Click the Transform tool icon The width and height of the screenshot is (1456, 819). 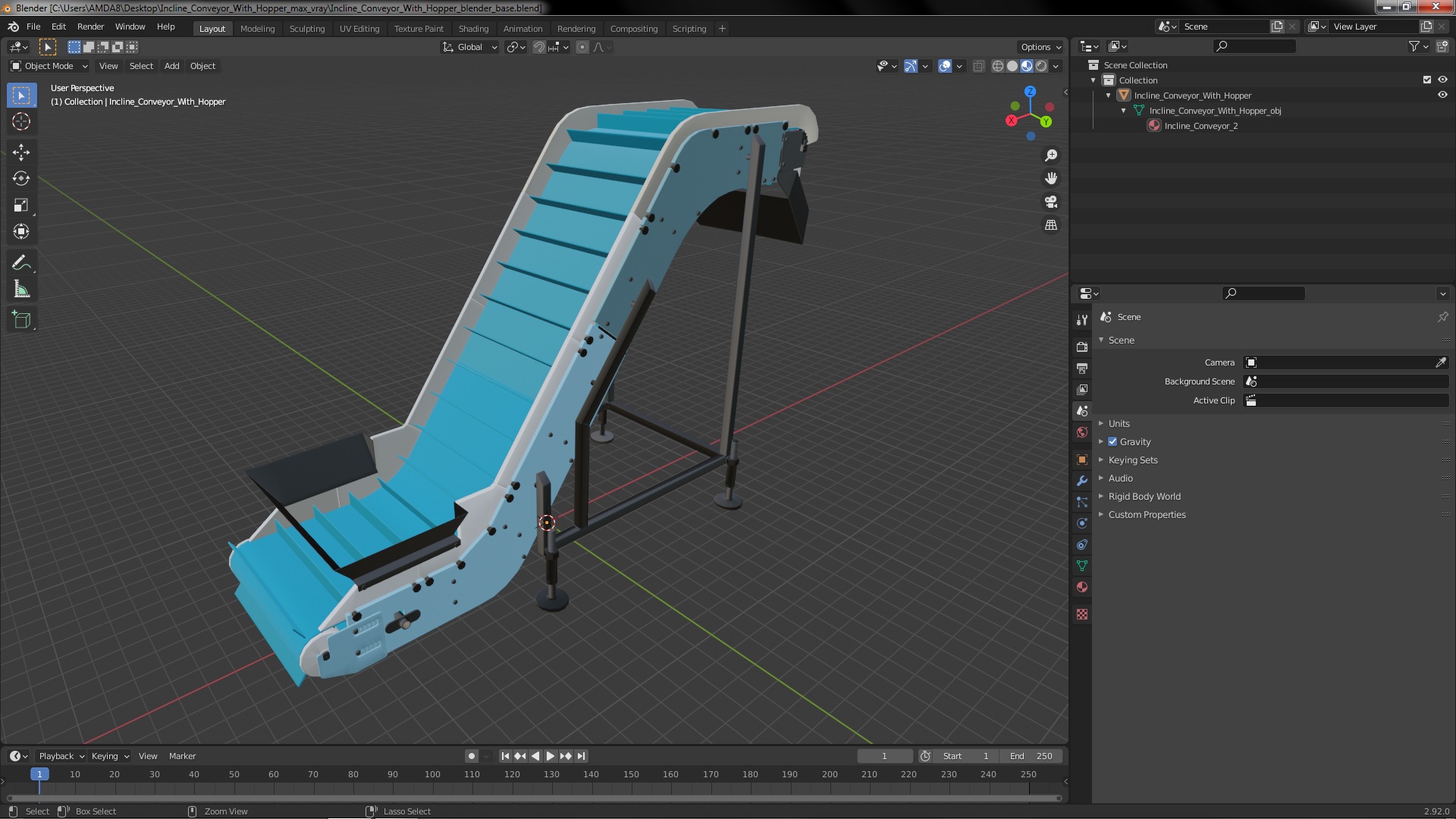tap(22, 232)
